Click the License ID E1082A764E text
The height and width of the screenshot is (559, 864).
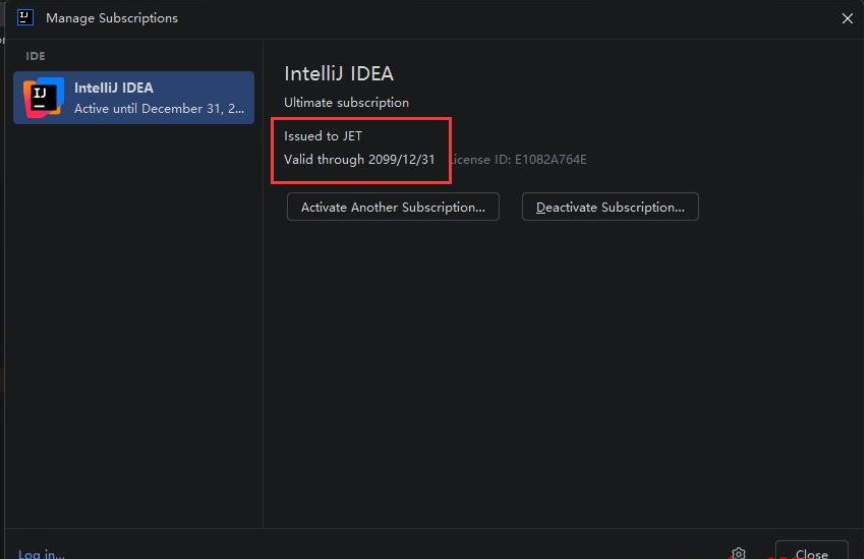[x=517, y=160]
